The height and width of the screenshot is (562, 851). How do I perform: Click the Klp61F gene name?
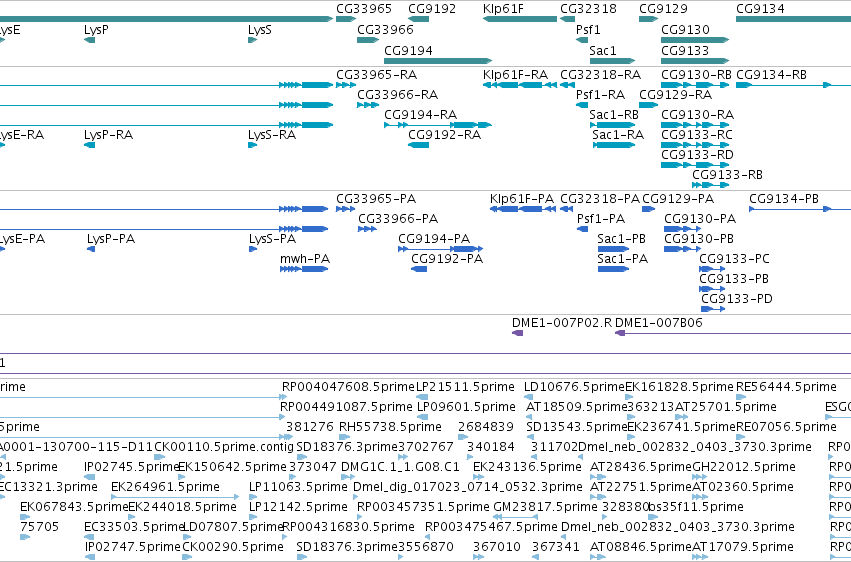pyautogui.click(x=503, y=9)
